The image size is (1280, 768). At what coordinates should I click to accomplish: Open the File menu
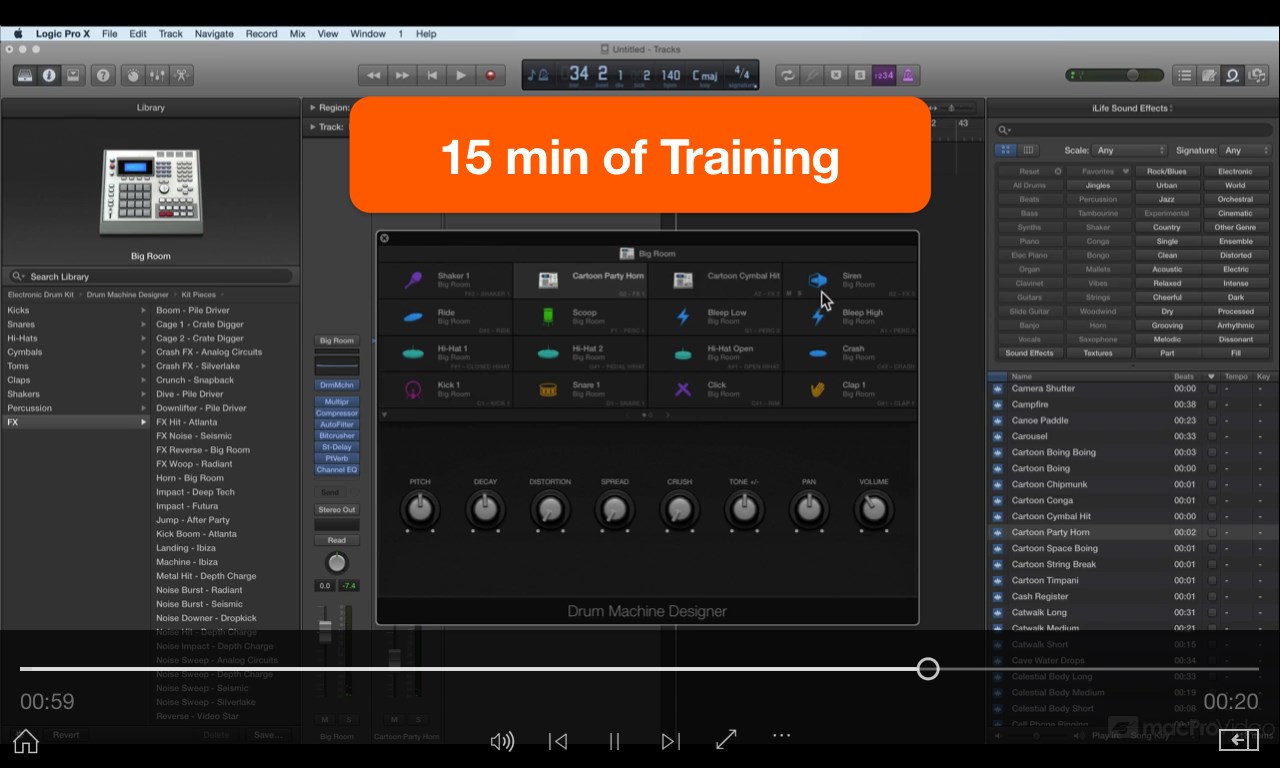109,33
